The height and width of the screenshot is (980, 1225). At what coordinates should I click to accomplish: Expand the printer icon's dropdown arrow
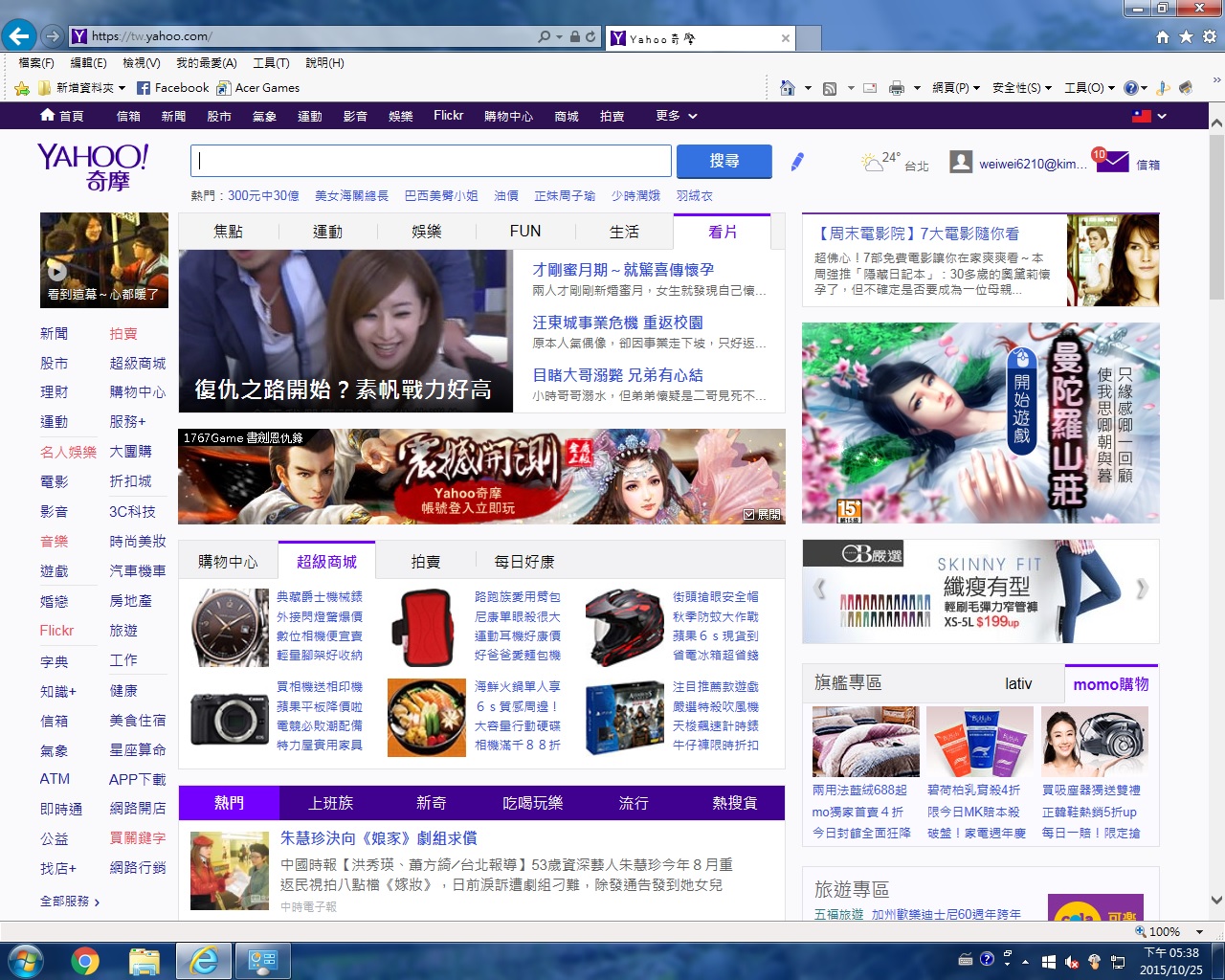(x=917, y=88)
